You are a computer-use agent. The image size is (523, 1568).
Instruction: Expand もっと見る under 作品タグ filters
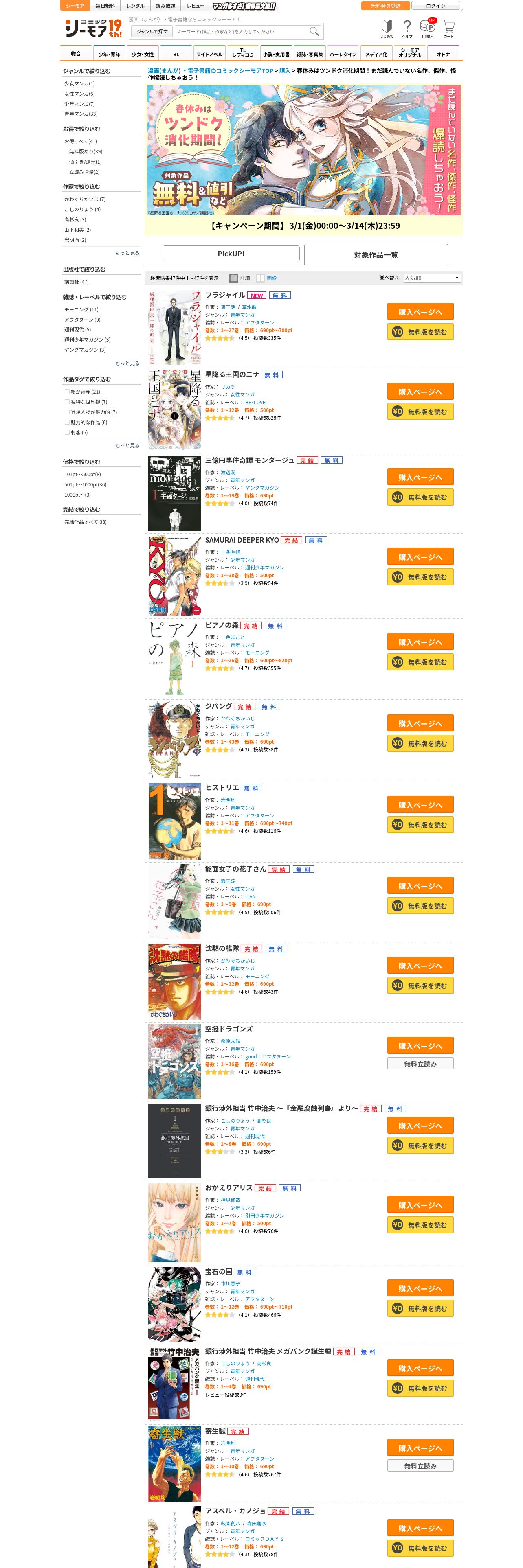click(x=127, y=446)
